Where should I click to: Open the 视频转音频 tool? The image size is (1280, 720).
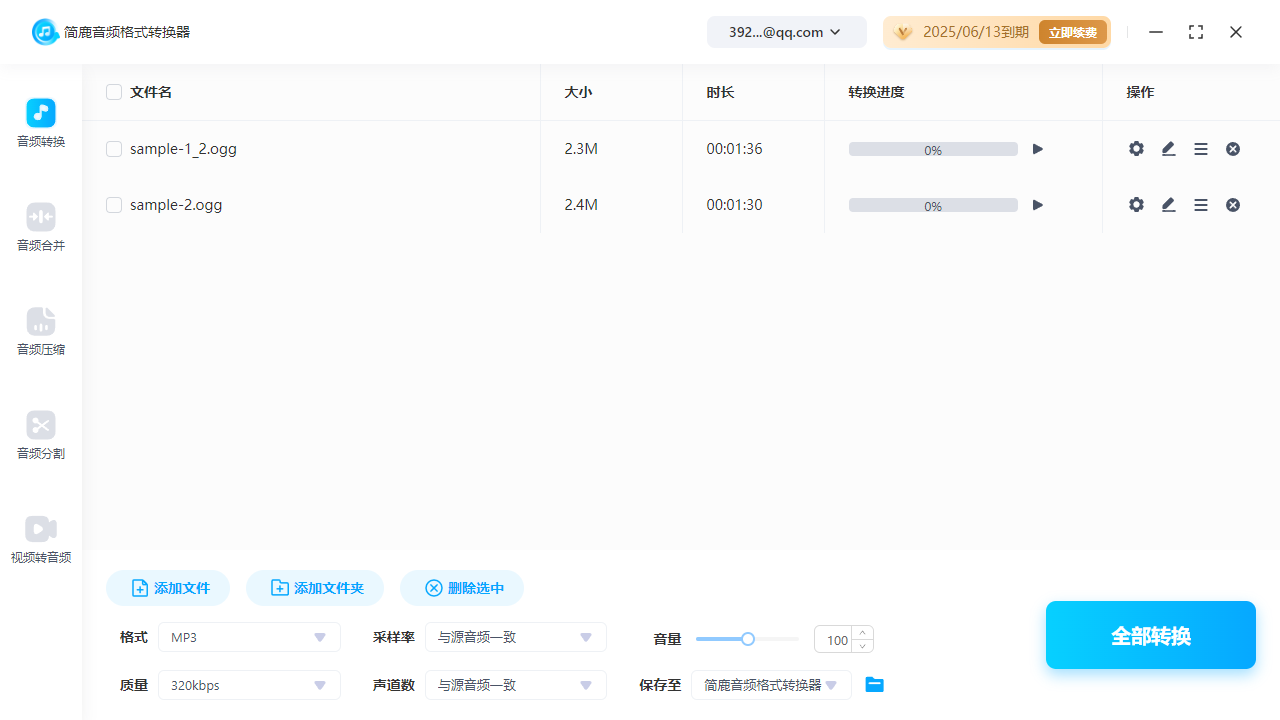point(40,540)
